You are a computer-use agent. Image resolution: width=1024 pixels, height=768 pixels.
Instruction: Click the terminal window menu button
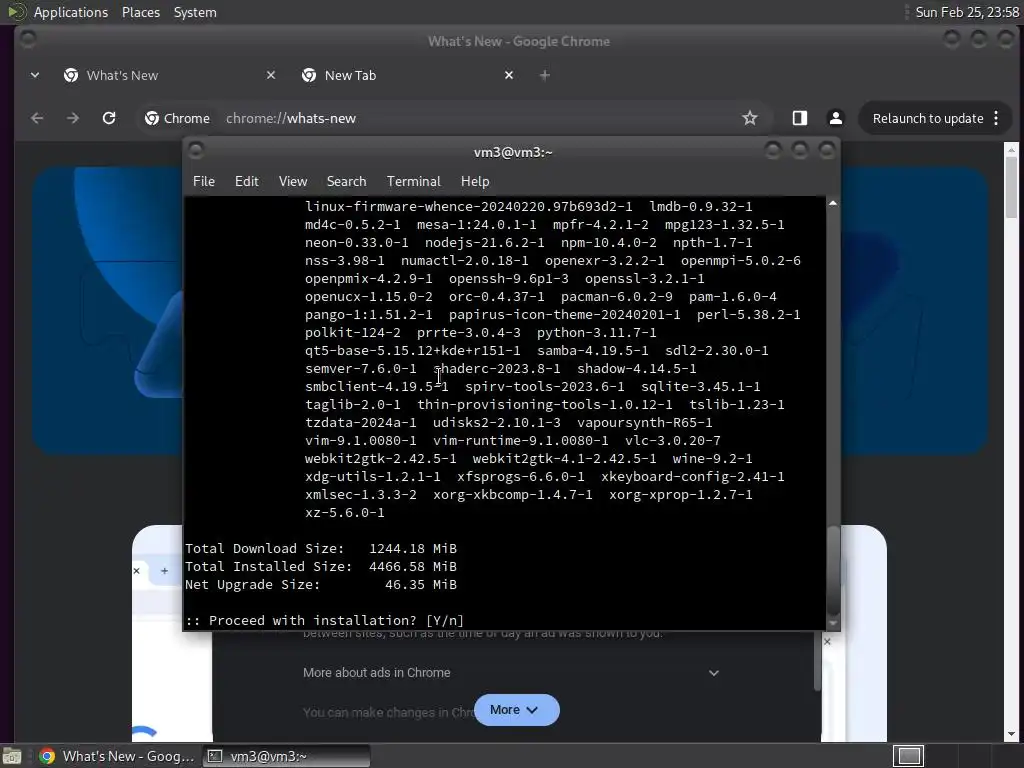point(196,151)
